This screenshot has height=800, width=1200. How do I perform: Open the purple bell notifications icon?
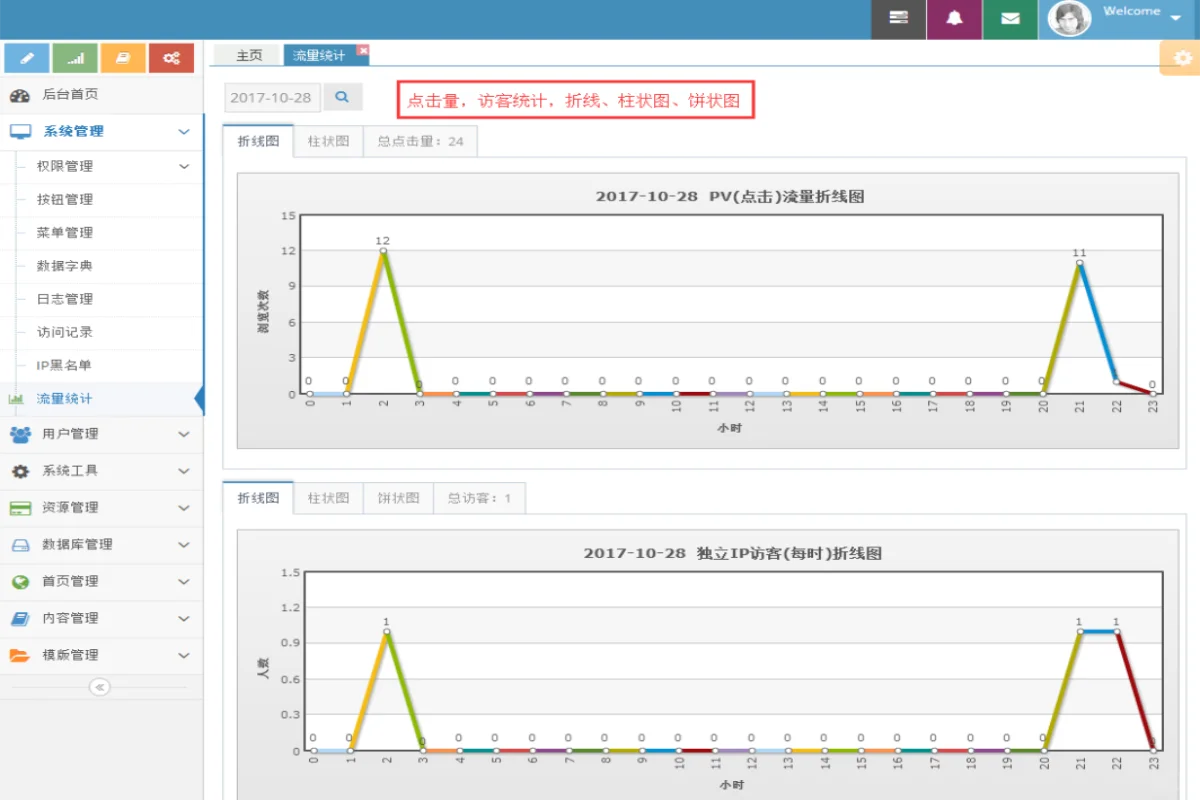coord(954,19)
